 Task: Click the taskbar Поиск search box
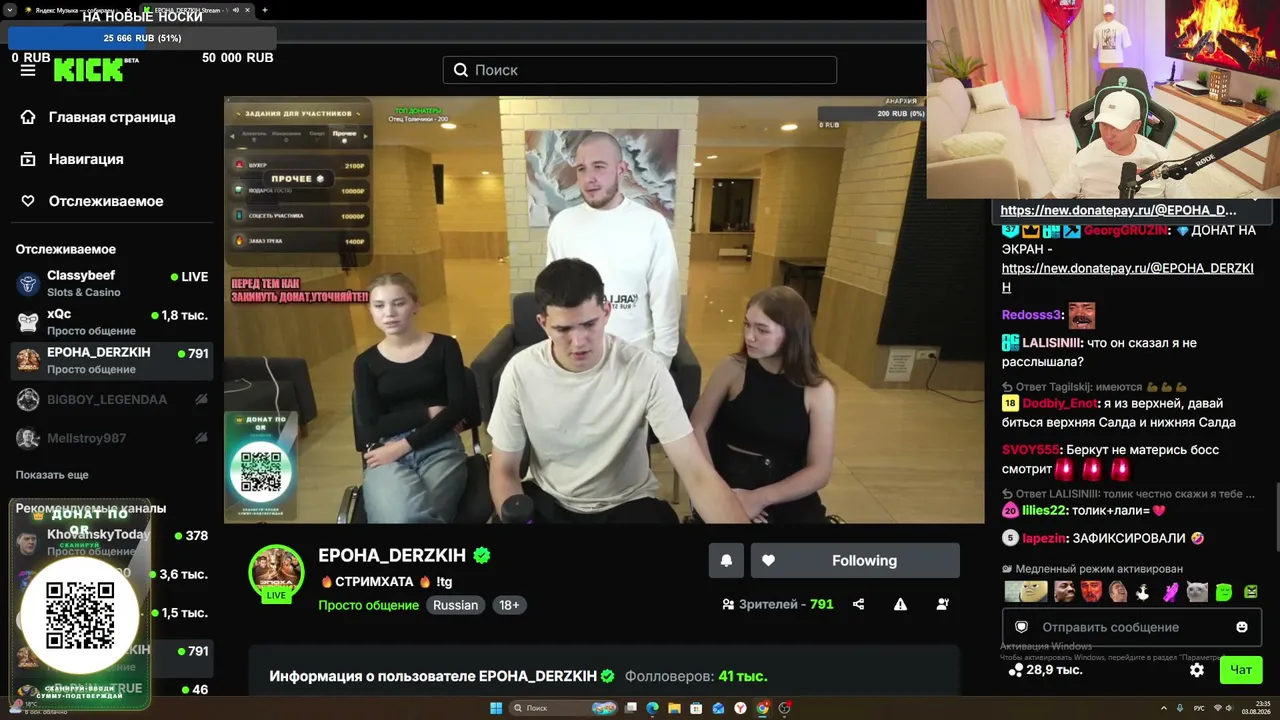click(564, 708)
